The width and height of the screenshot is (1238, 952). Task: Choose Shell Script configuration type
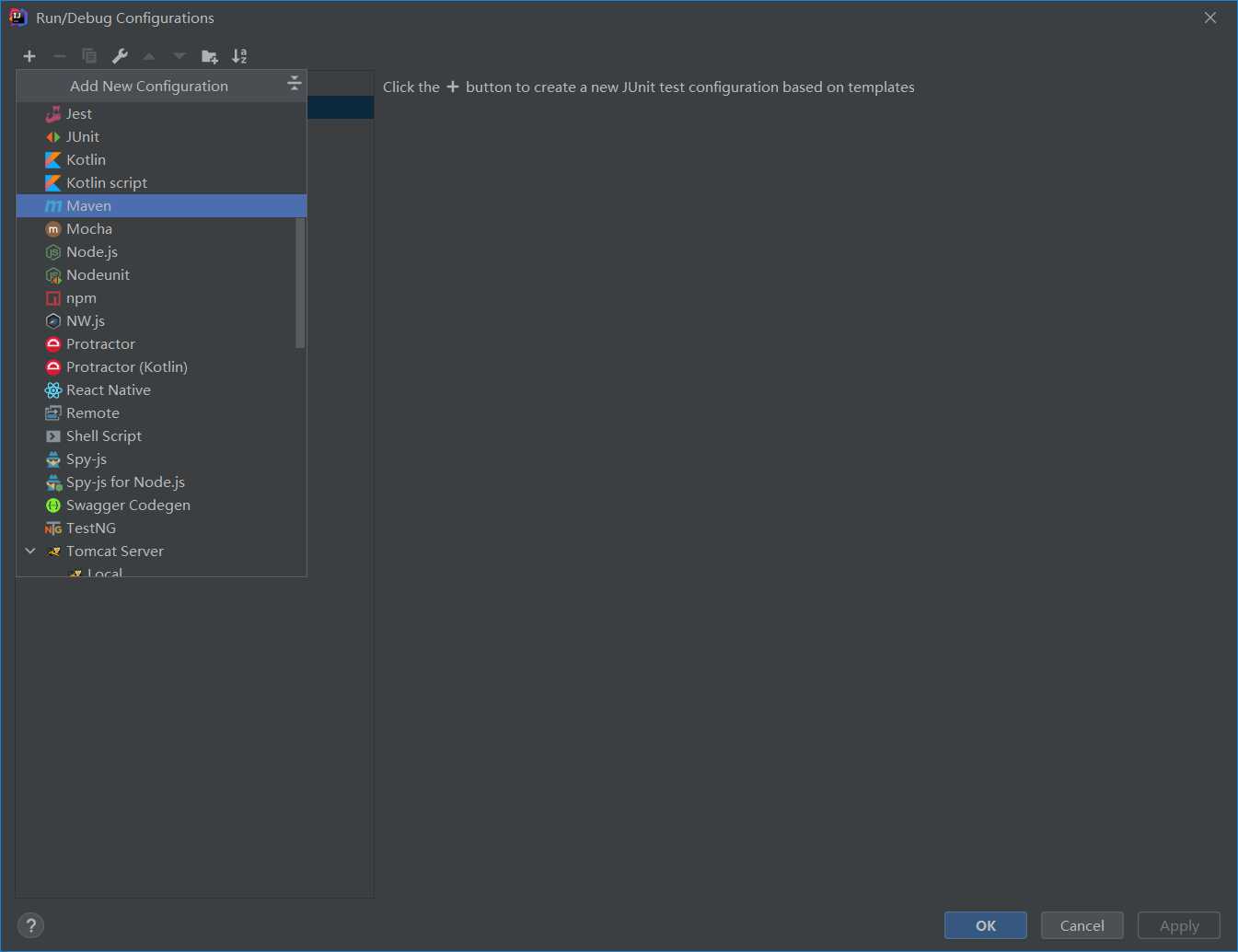click(161, 436)
